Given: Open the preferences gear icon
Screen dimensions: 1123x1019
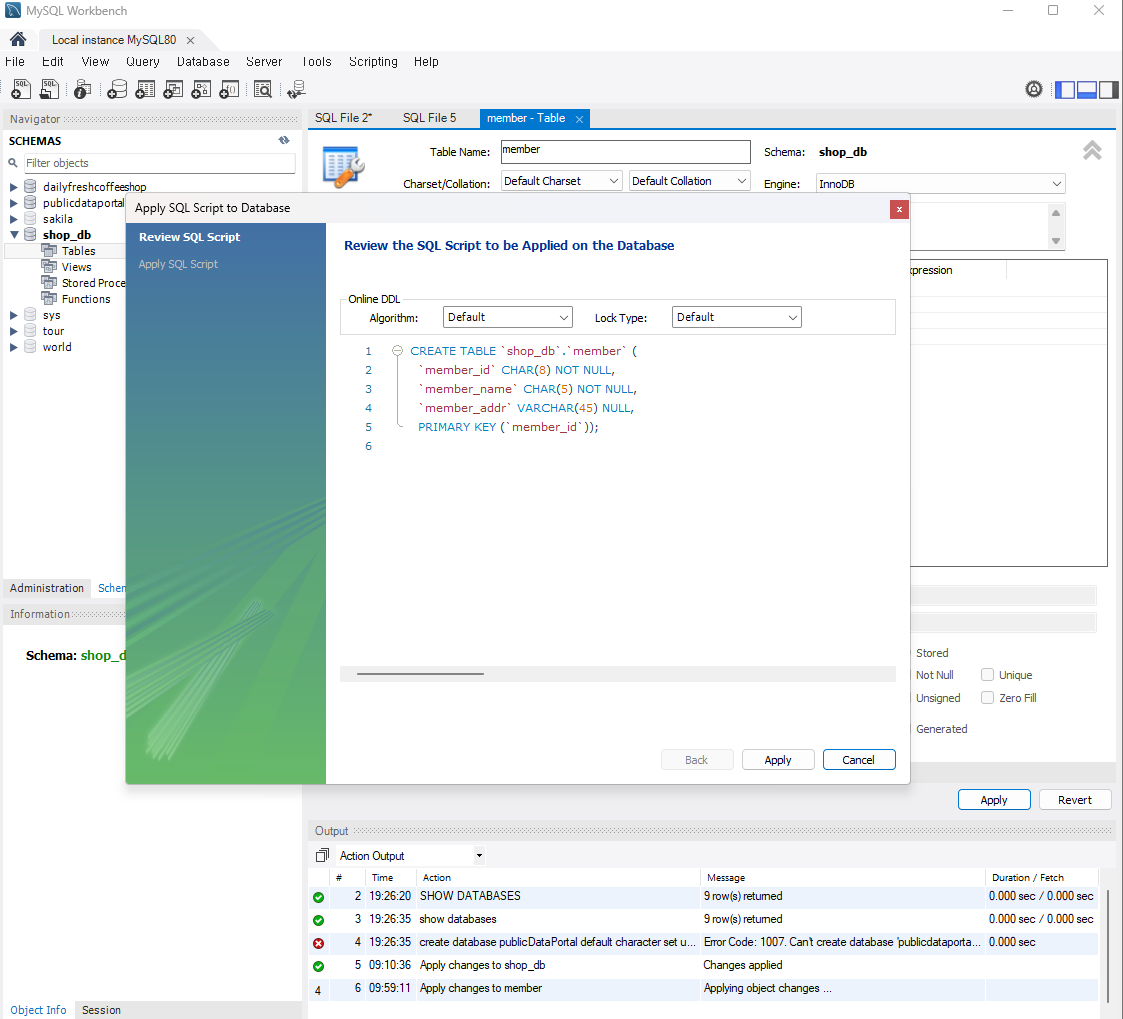Looking at the screenshot, I should point(1033,89).
